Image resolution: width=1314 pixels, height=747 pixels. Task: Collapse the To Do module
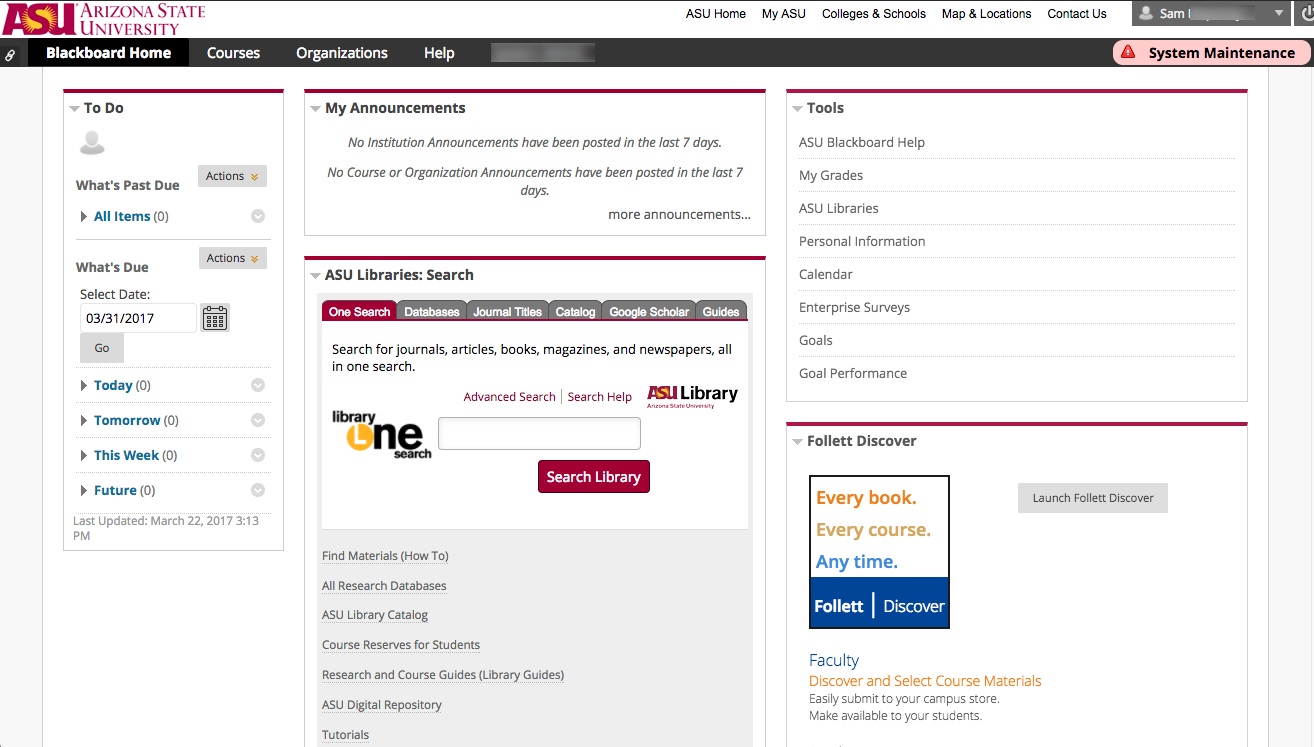[74, 108]
